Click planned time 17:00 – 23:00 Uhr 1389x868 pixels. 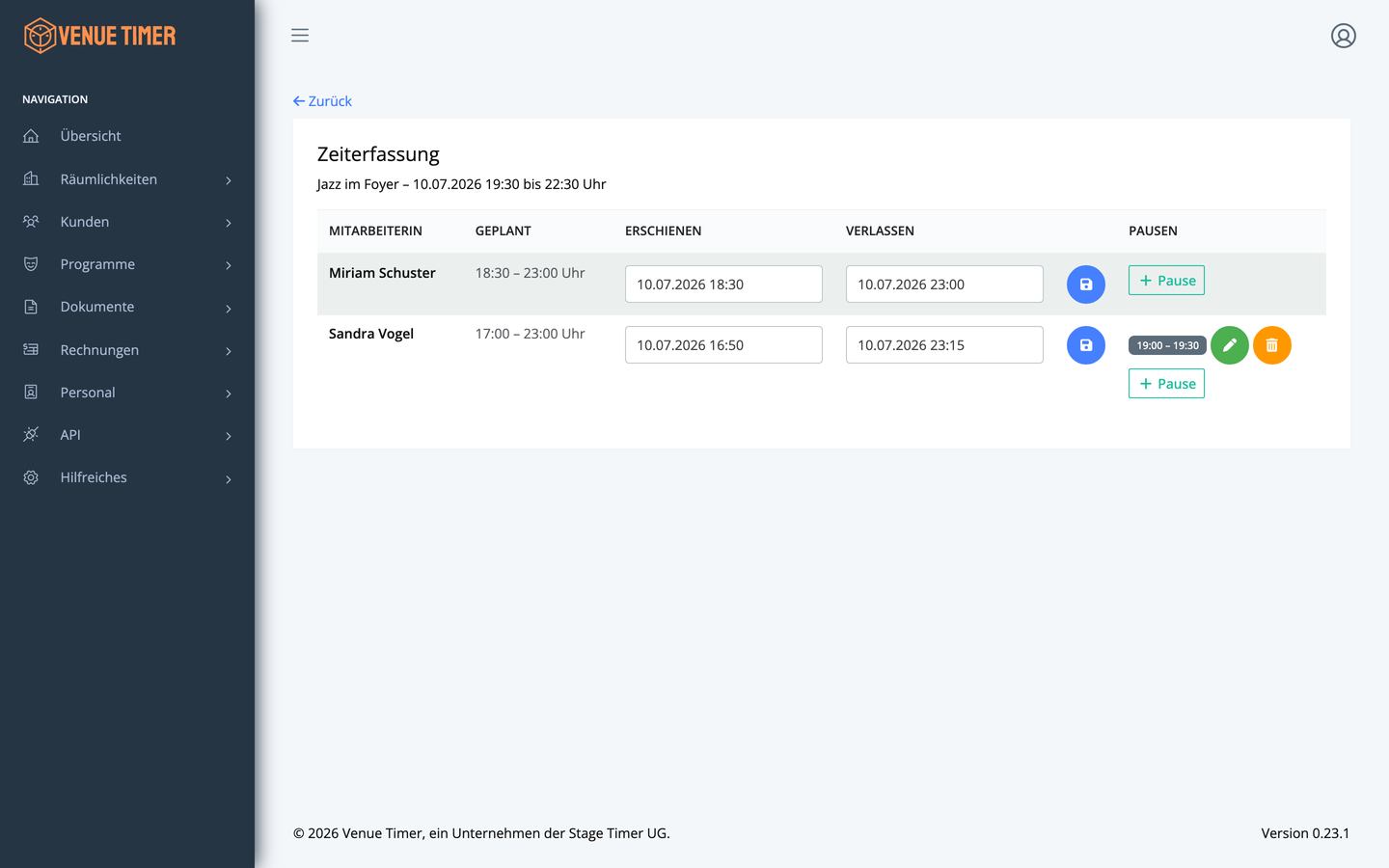[x=530, y=334]
